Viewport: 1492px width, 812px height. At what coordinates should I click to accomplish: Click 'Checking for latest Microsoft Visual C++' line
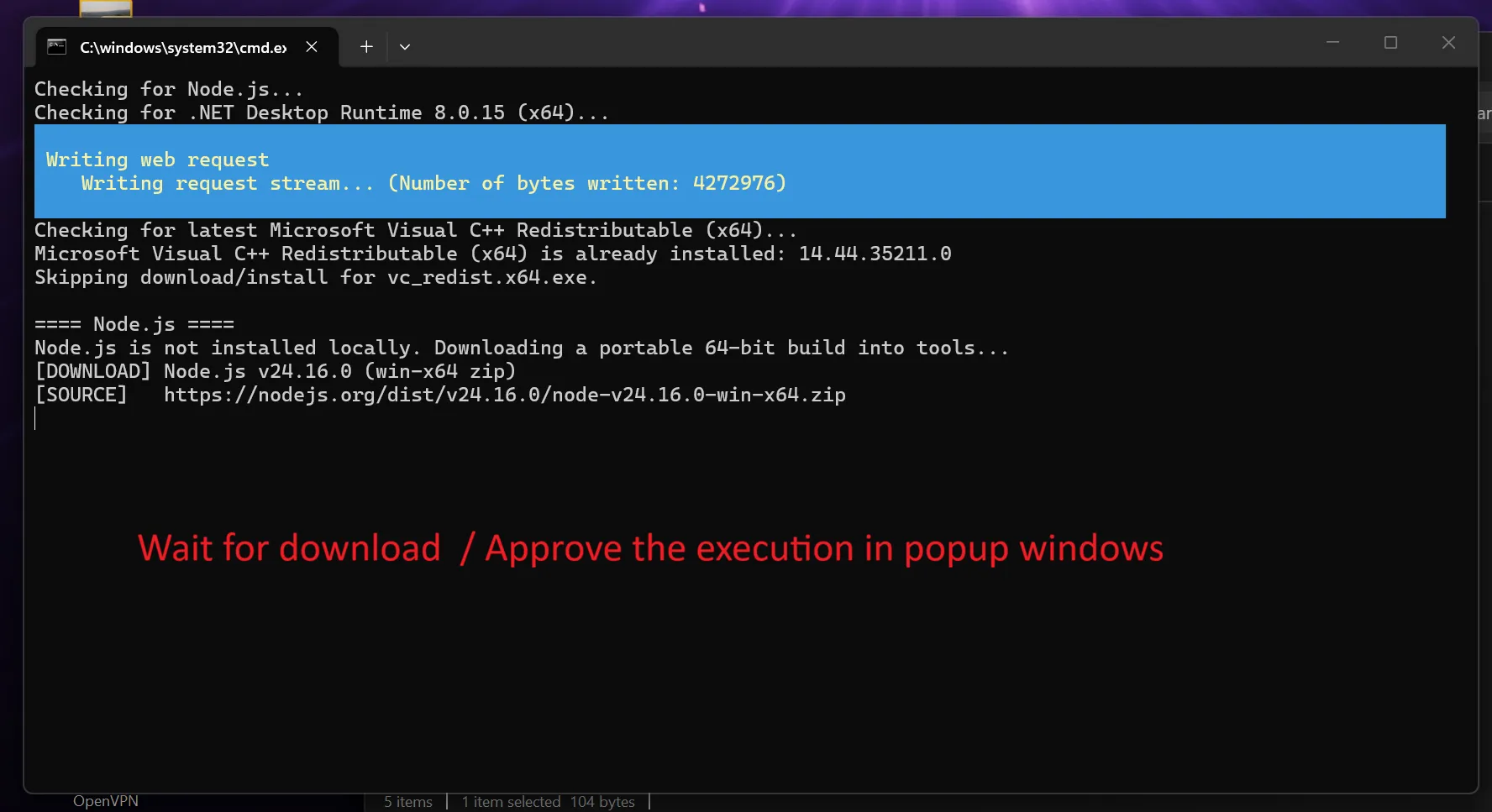416,230
